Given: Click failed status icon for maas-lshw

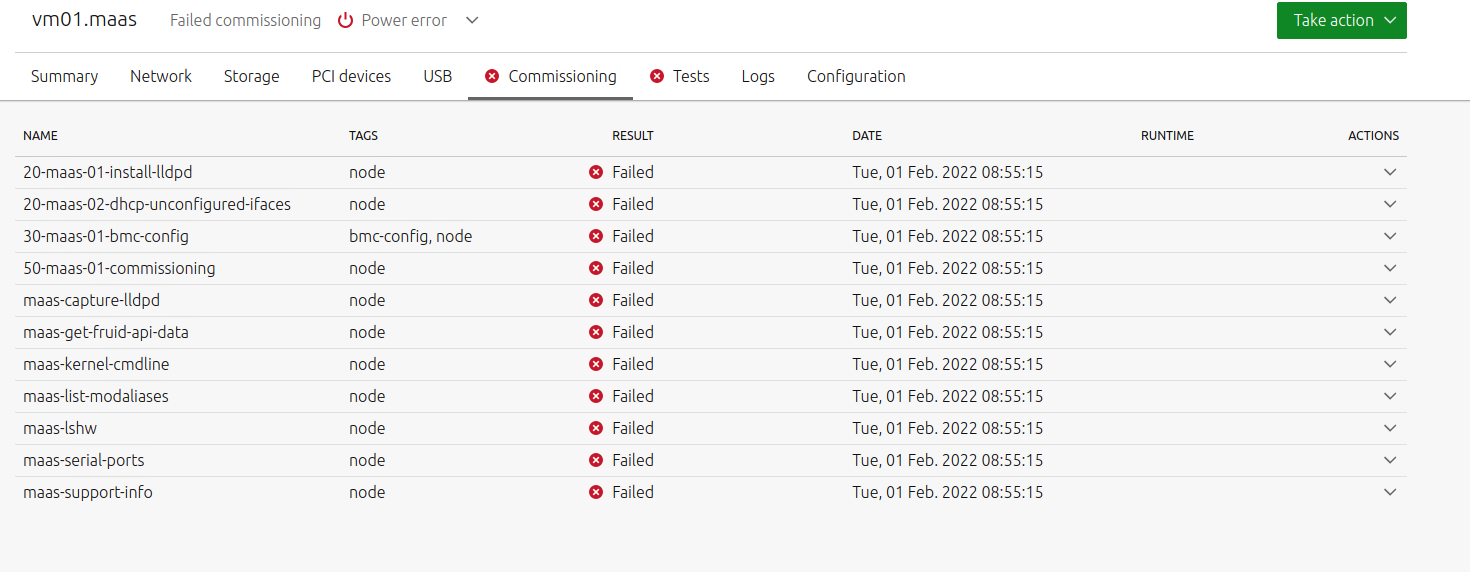Looking at the screenshot, I should 596,428.
